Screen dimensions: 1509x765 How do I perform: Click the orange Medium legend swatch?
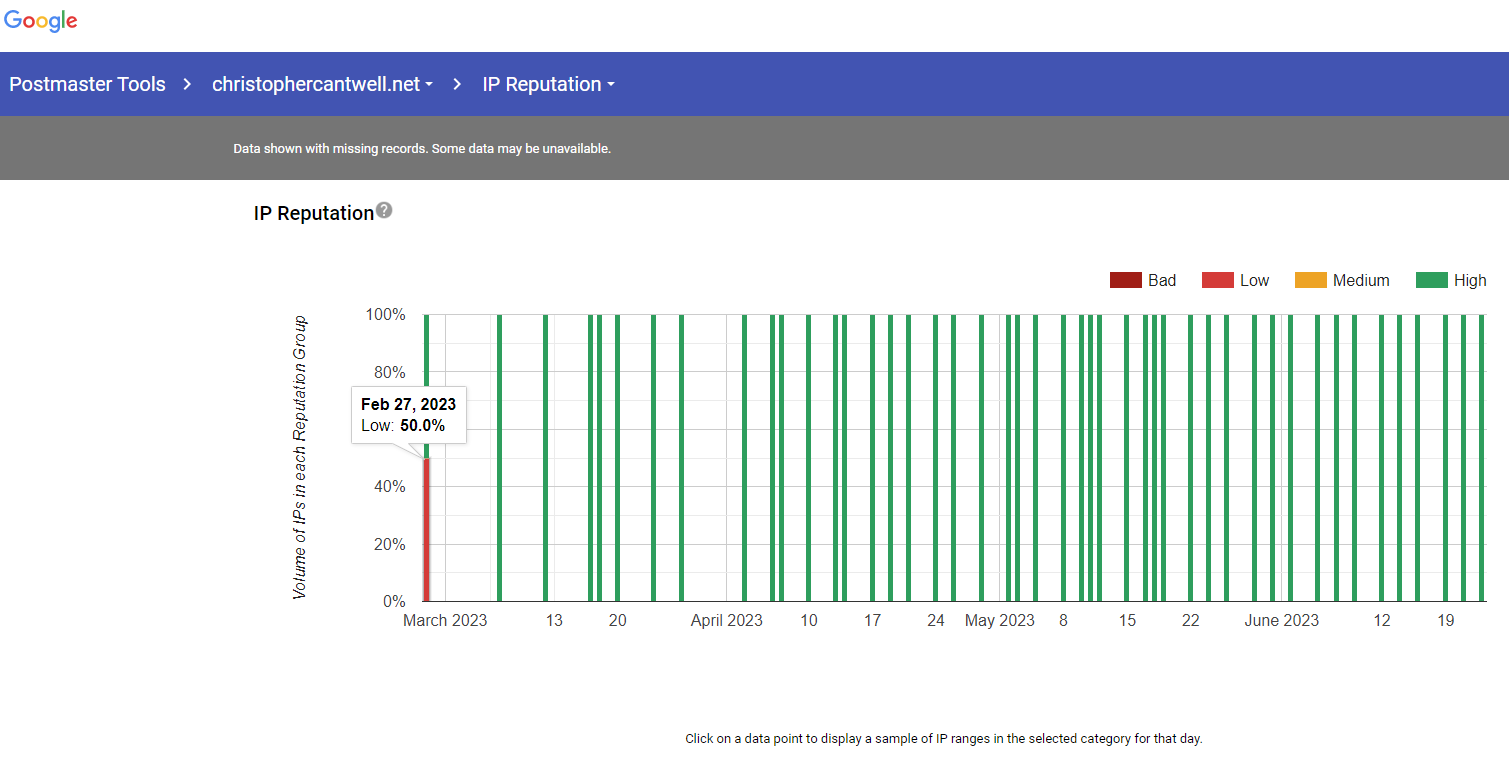[1310, 280]
